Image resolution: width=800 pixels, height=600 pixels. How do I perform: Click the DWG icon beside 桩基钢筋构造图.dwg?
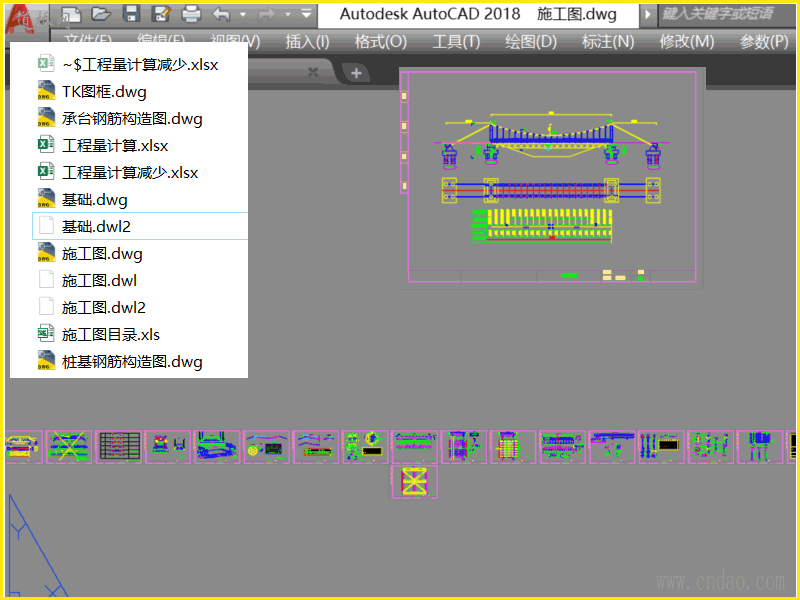tap(46, 360)
